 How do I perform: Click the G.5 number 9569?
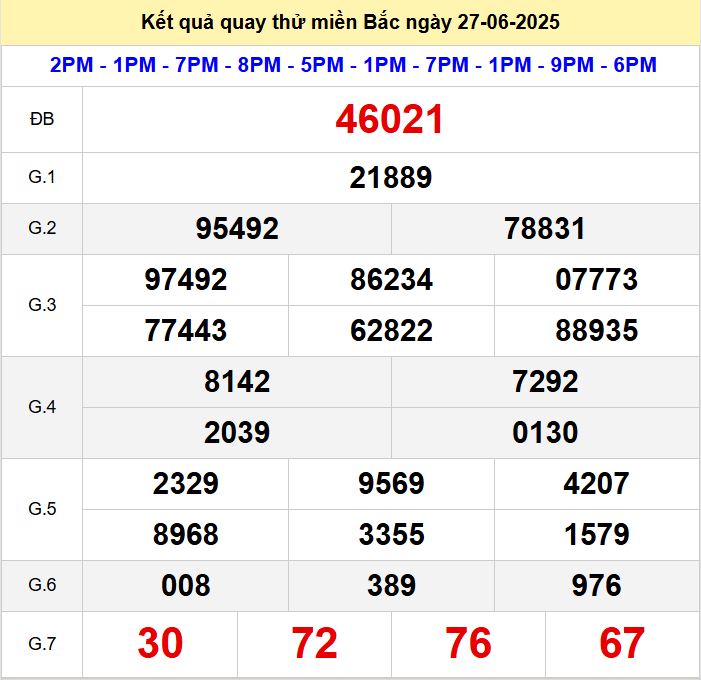(391, 483)
